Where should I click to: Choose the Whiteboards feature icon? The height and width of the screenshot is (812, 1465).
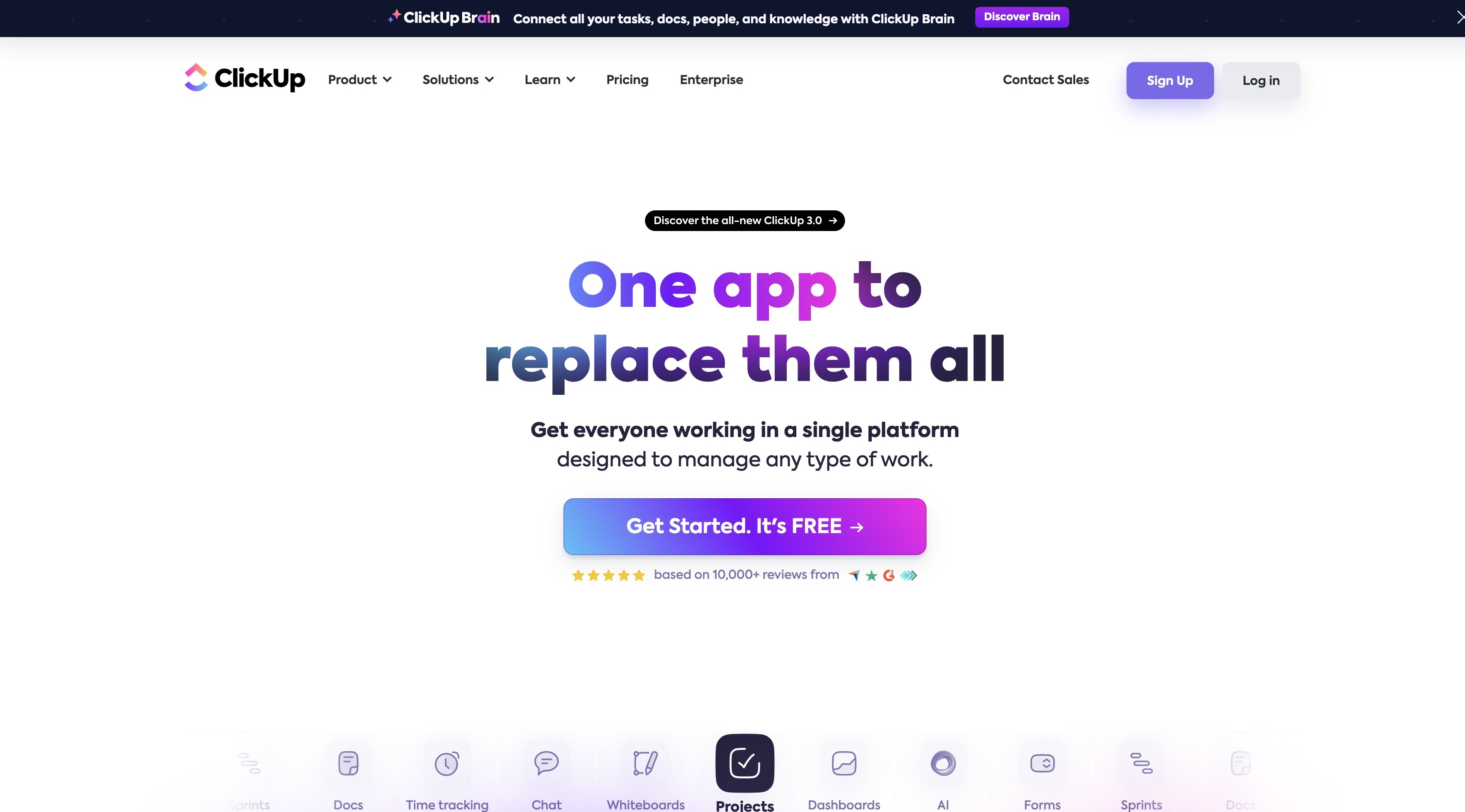pyautogui.click(x=645, y=763)
